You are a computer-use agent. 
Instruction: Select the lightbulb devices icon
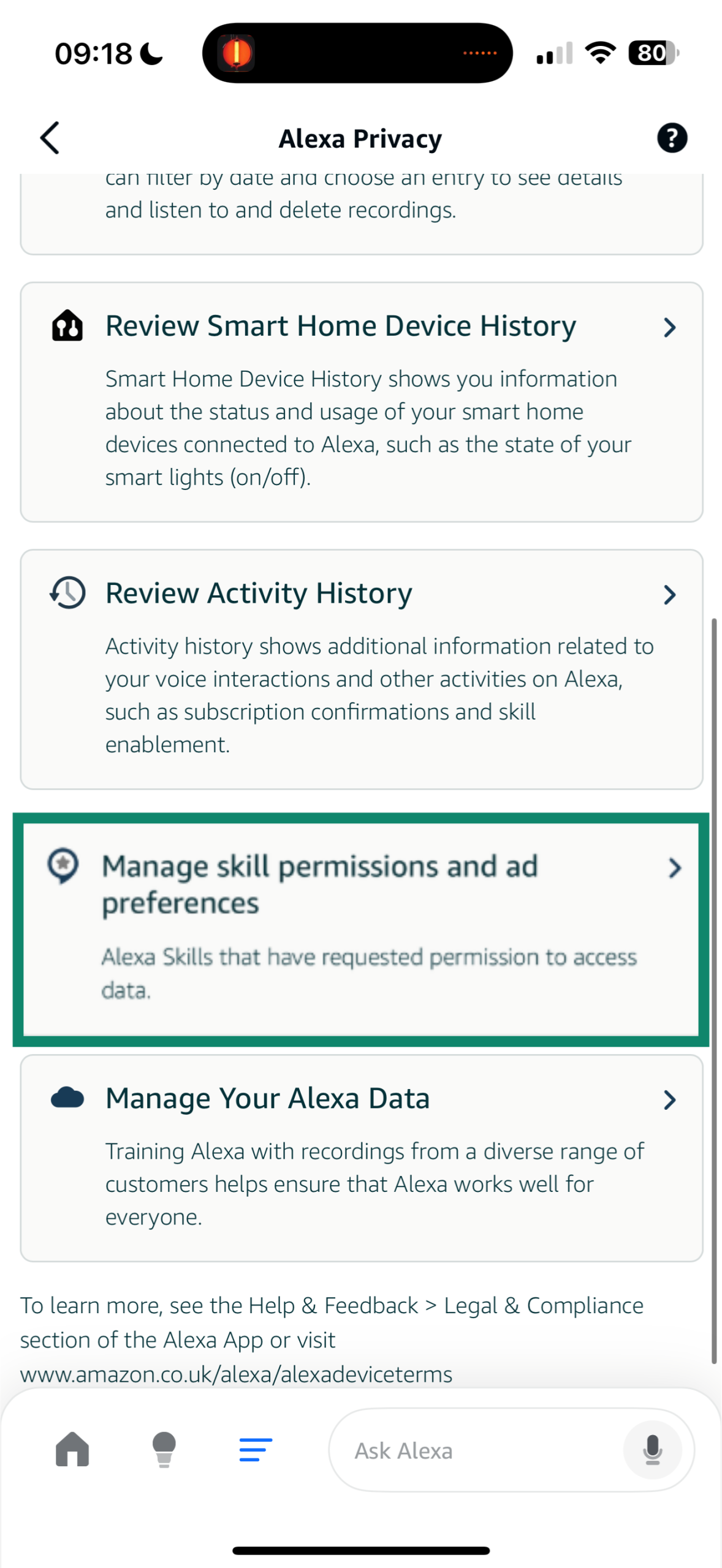[164, 1450]
